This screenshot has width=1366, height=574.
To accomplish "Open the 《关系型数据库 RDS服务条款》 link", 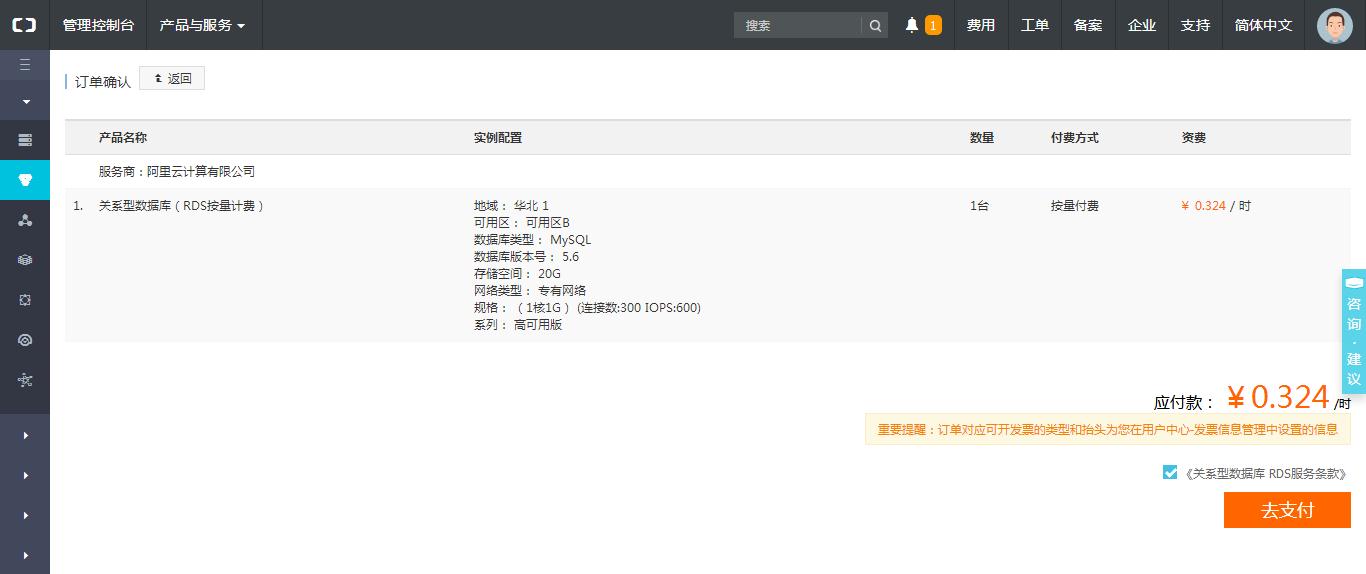I will click(1265, 473).
